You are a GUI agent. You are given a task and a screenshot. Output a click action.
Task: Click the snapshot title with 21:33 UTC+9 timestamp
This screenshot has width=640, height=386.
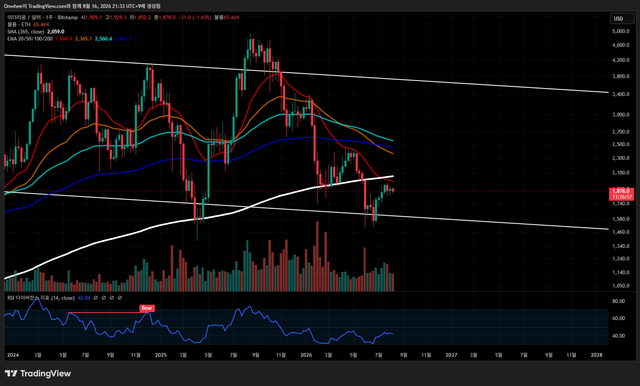pyautogui.click(x=82, y=6)
